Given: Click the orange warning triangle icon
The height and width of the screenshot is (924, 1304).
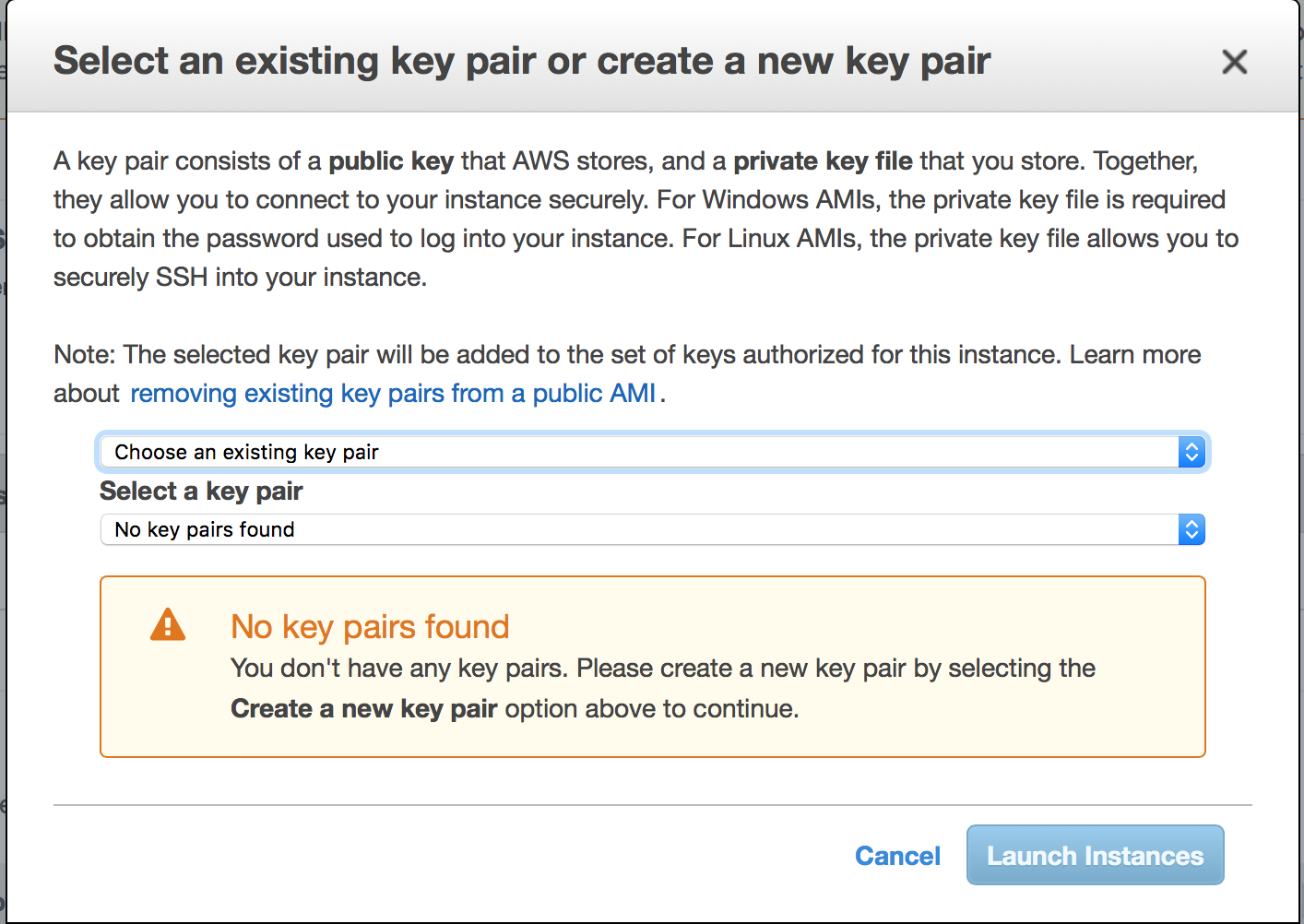Looking at the screenshot, I should pyautogui.click(x=168, y=624).
